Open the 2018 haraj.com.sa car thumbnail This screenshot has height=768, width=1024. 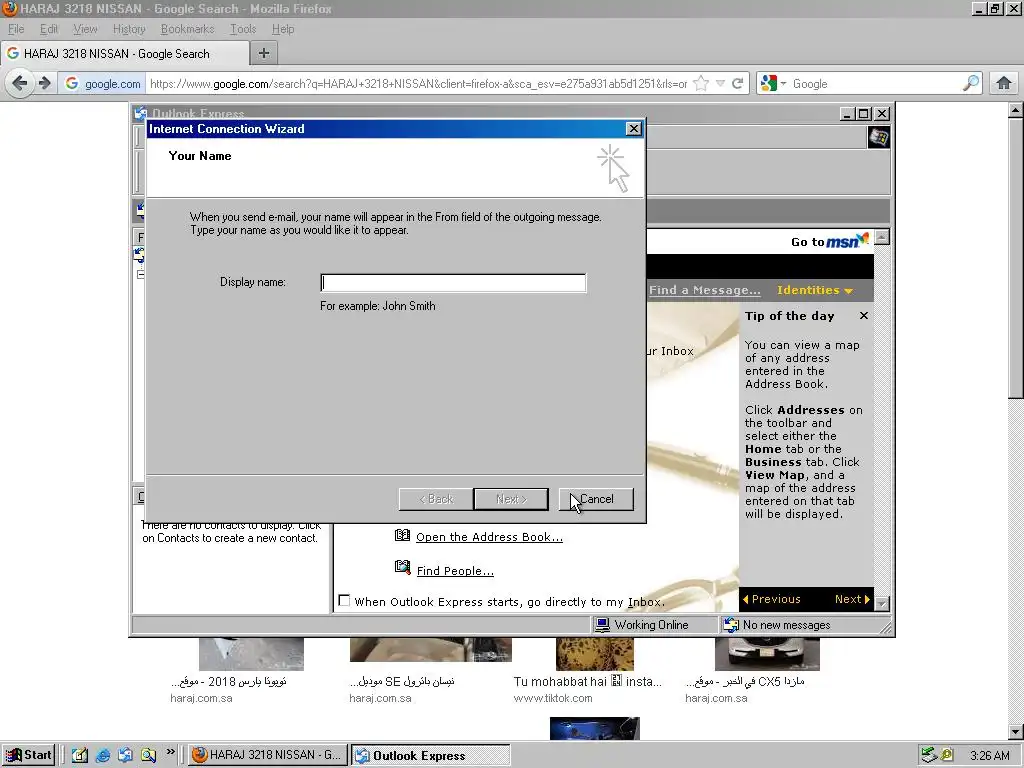pos(251,654)
